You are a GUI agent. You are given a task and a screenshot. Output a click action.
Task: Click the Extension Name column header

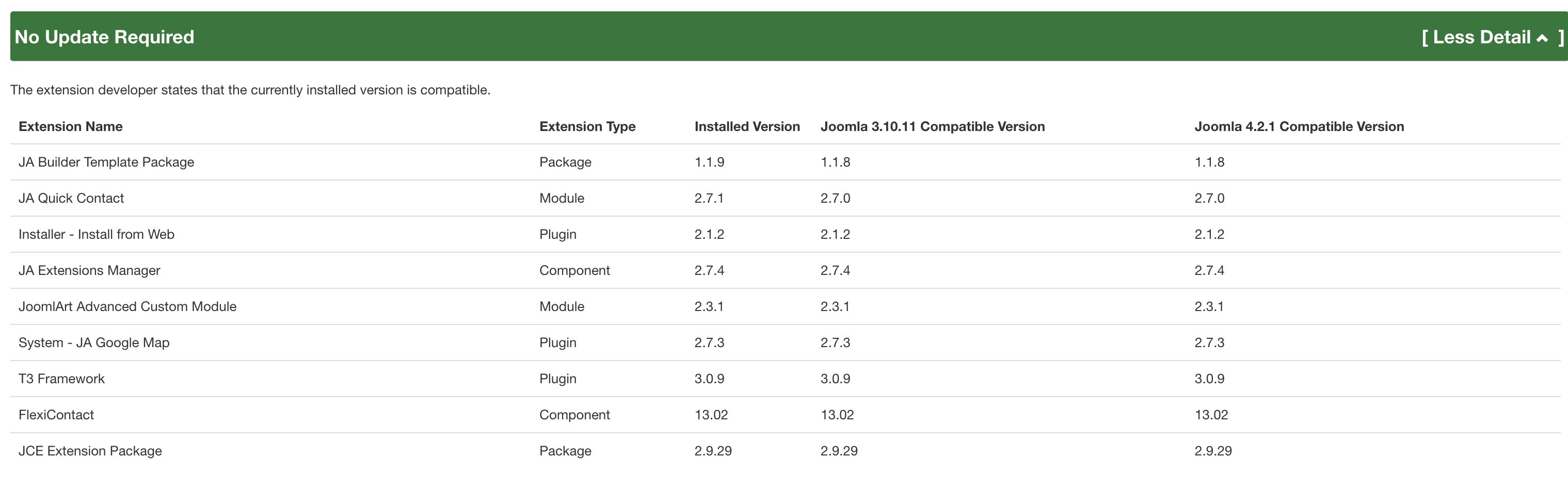[x=71, y=126]
